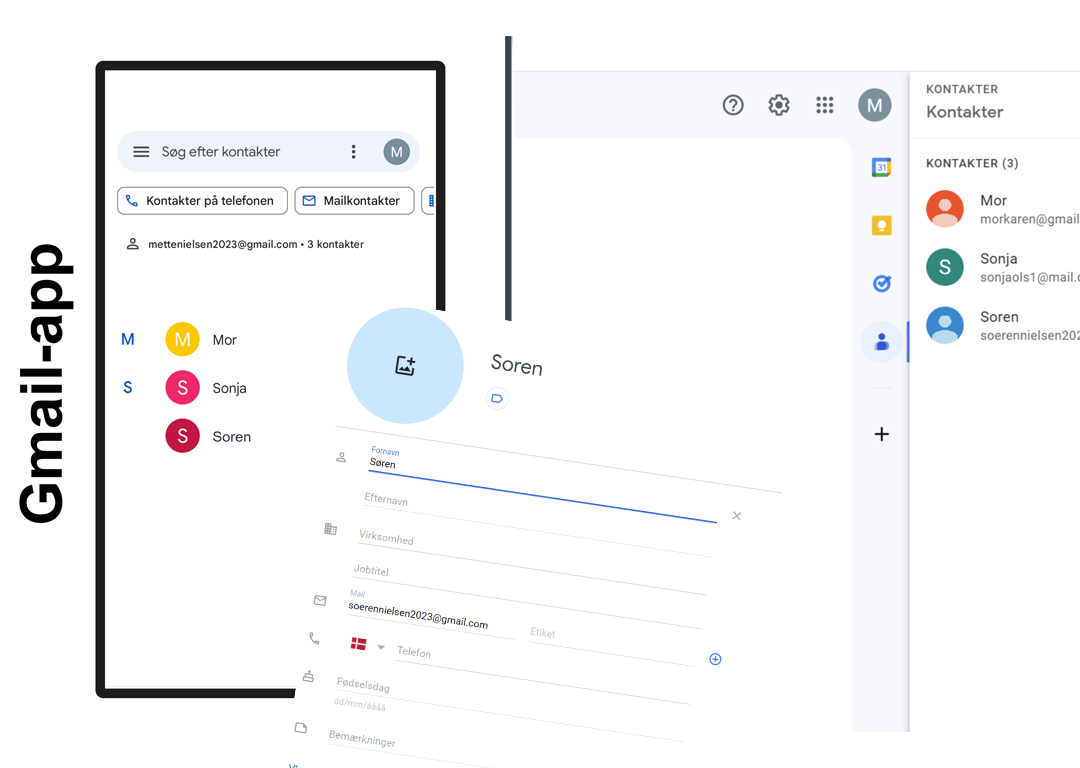The image size is (1080, 768).
Task: Click the large M account avatar in Gmail header
Action: (x=875, y=105)
